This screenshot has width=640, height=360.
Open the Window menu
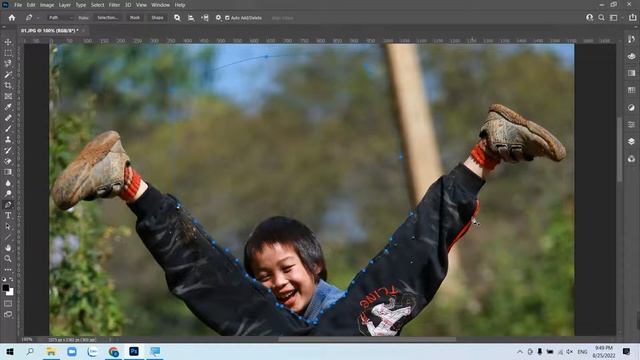160,5
